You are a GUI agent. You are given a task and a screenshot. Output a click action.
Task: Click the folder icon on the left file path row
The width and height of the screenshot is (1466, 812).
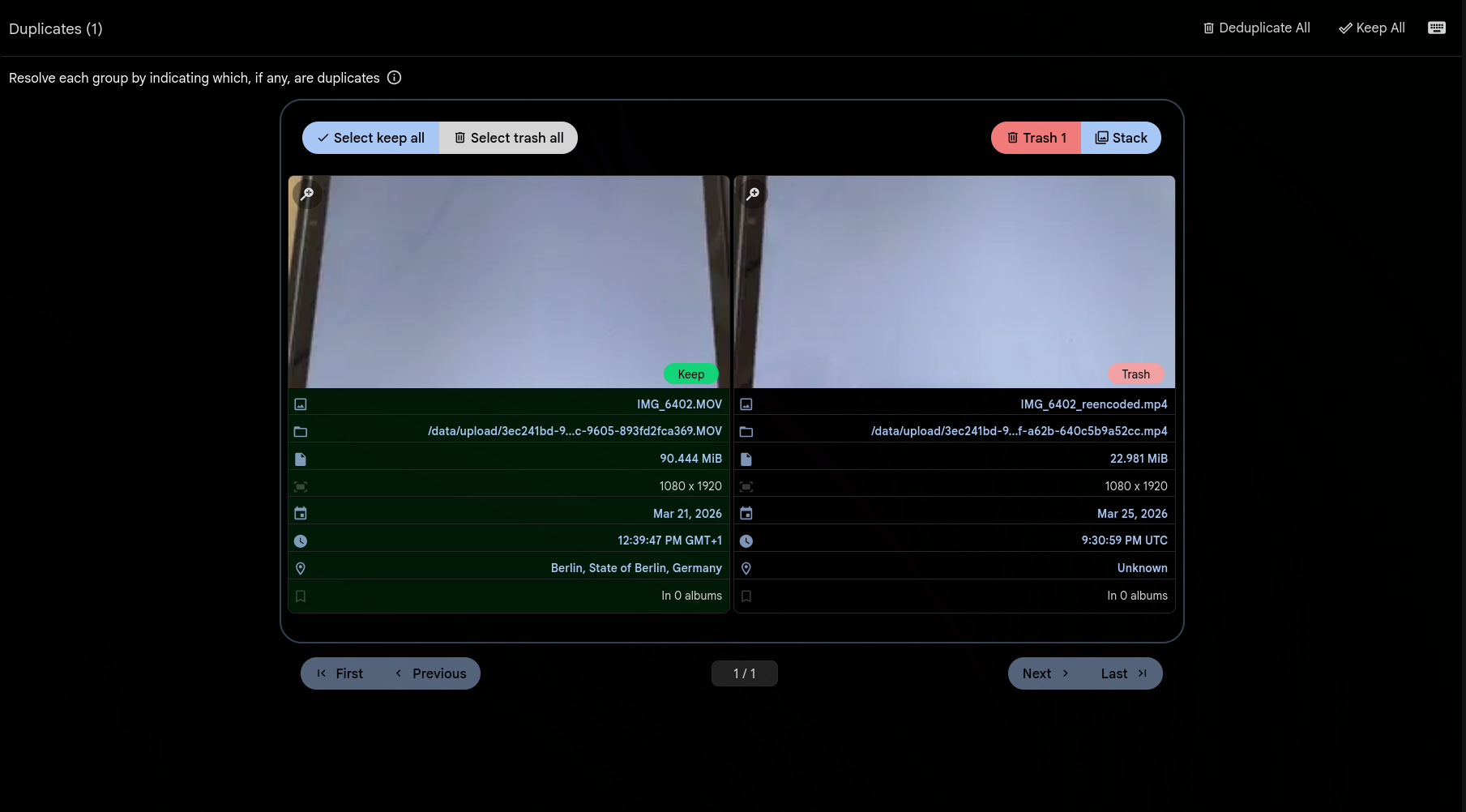301,431
